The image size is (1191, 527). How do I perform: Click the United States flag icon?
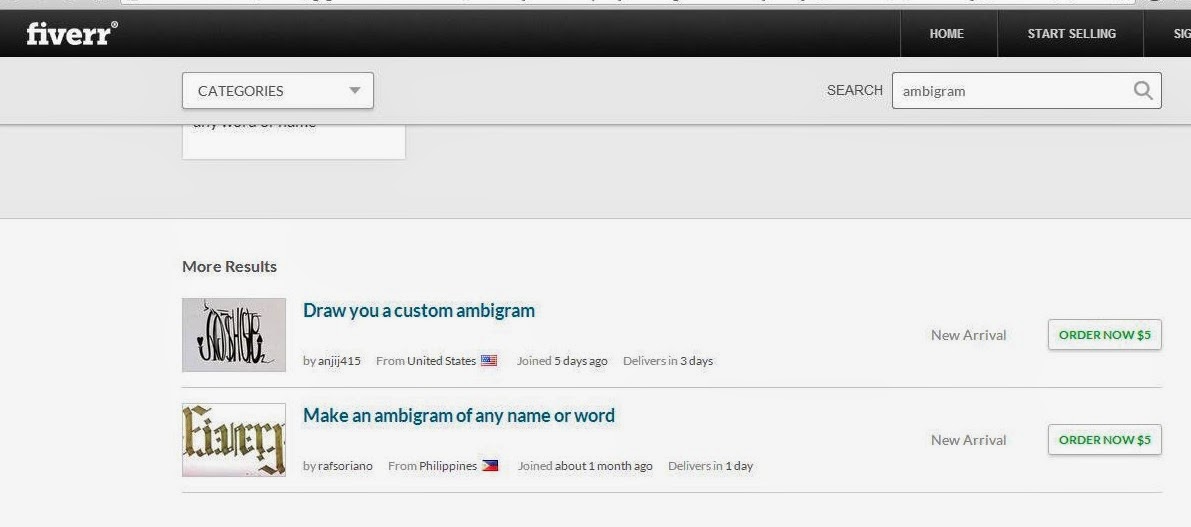(x=489, y=361)
